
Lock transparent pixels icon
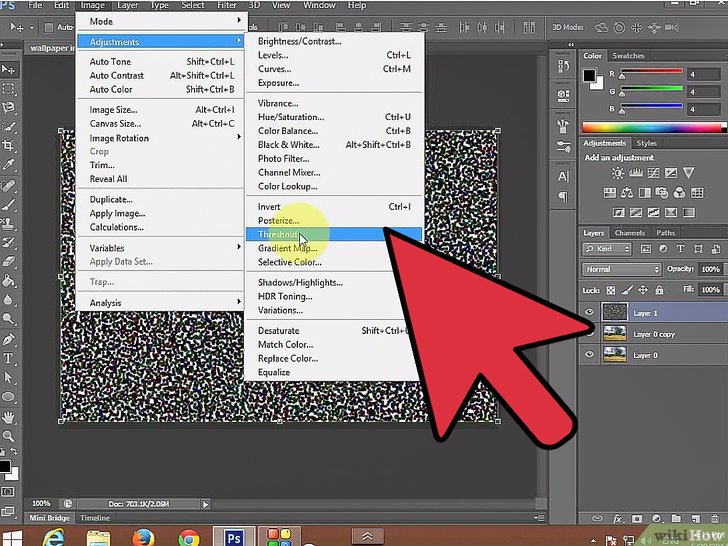pyautogui.click(x=611, y=290)
